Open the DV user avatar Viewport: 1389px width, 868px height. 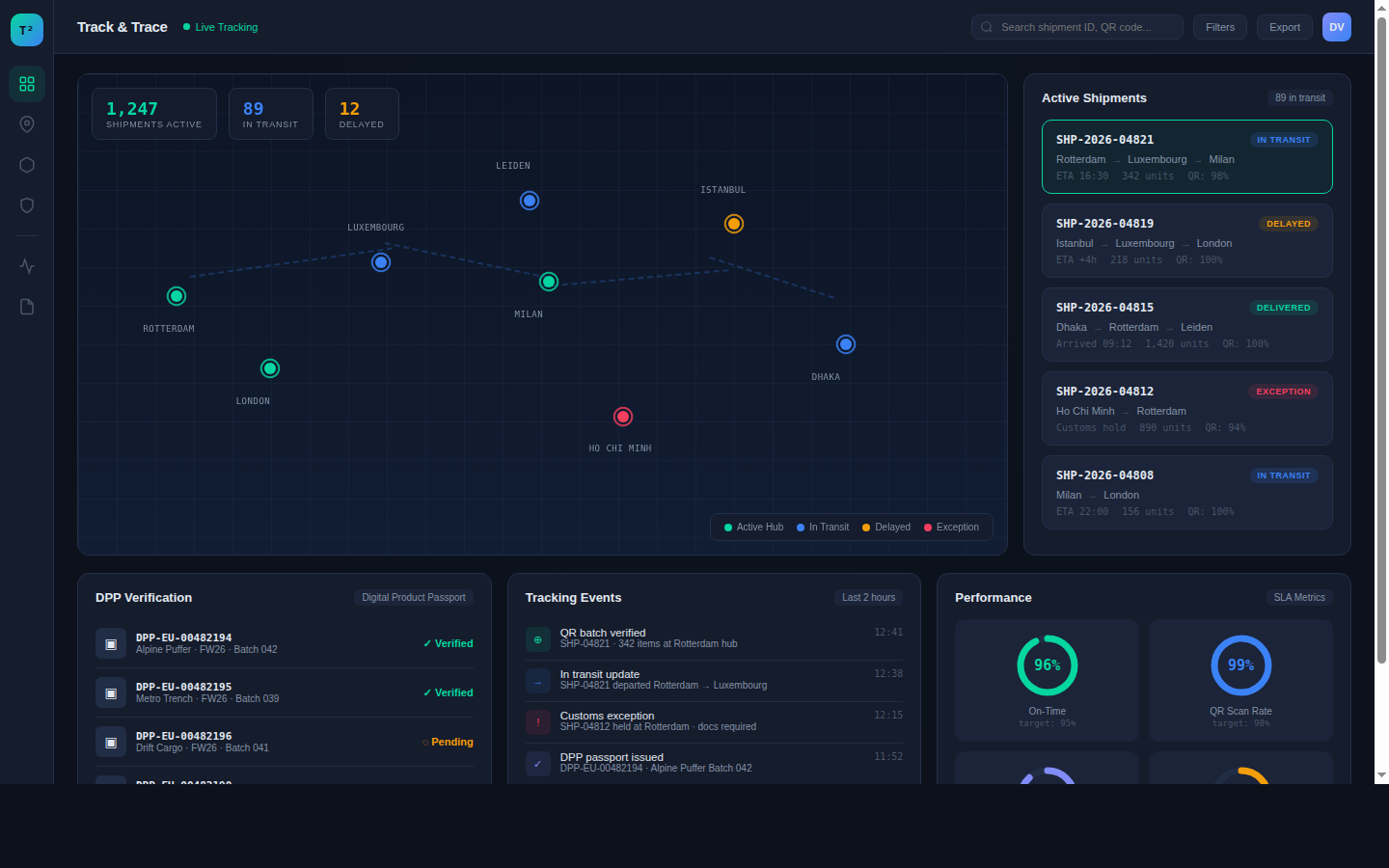click(1337, 27)
